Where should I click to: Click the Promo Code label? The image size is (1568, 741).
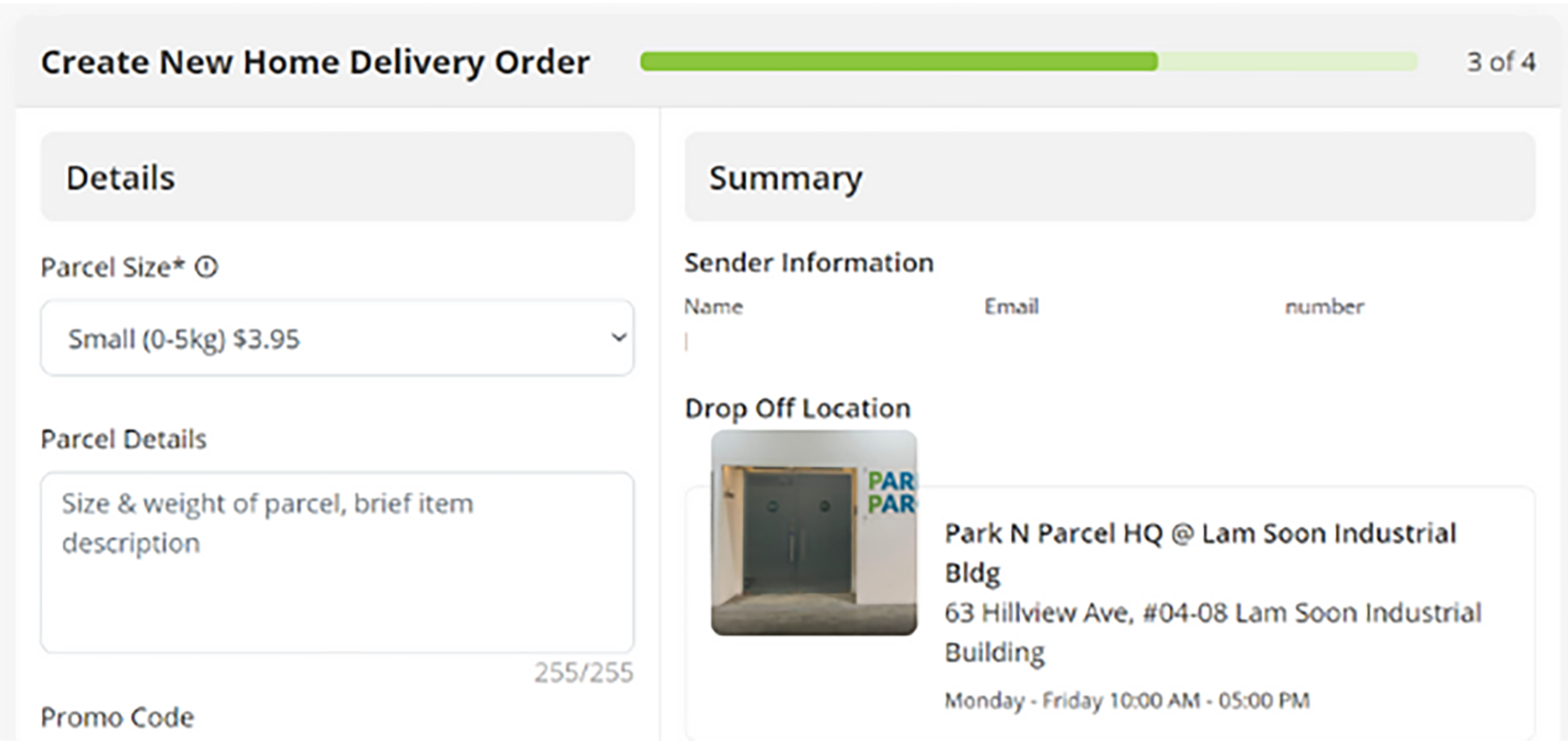click(x=118, y=717)
